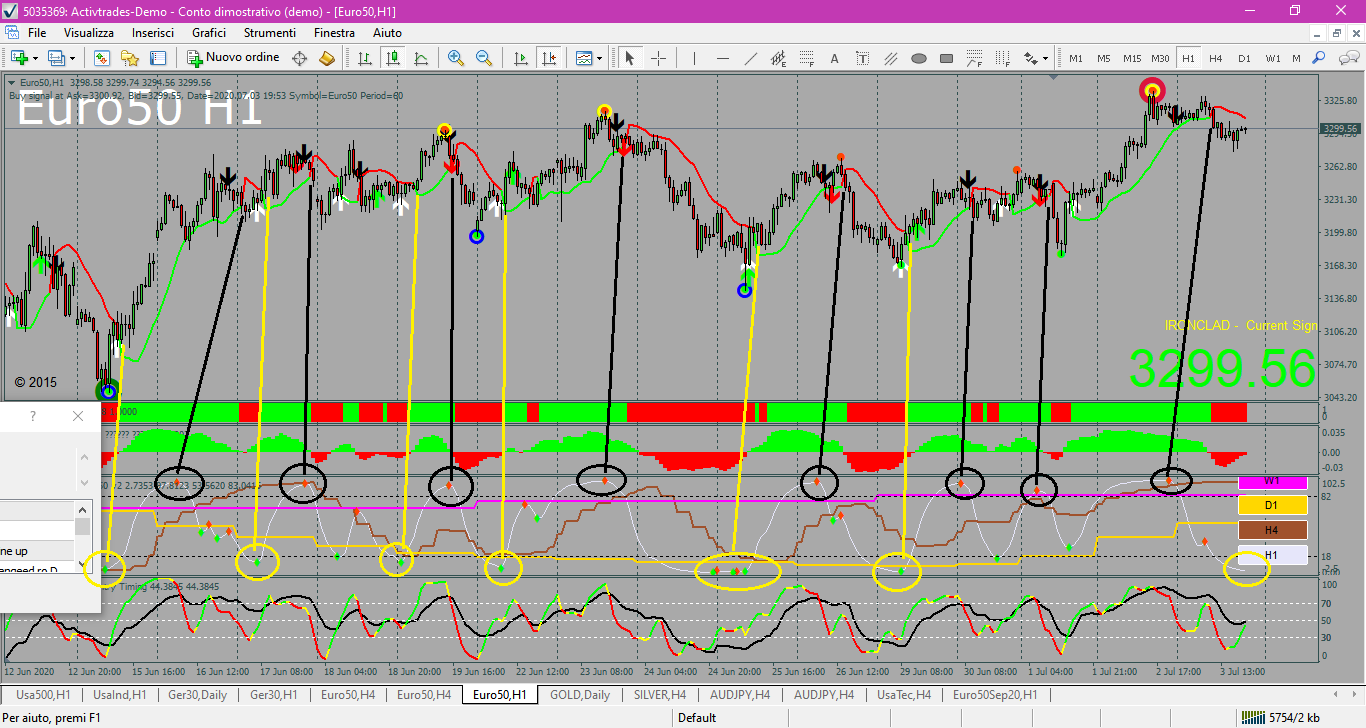Open the Strumenti menu
The image size is (1366, 728).
[x=269, y=33]
